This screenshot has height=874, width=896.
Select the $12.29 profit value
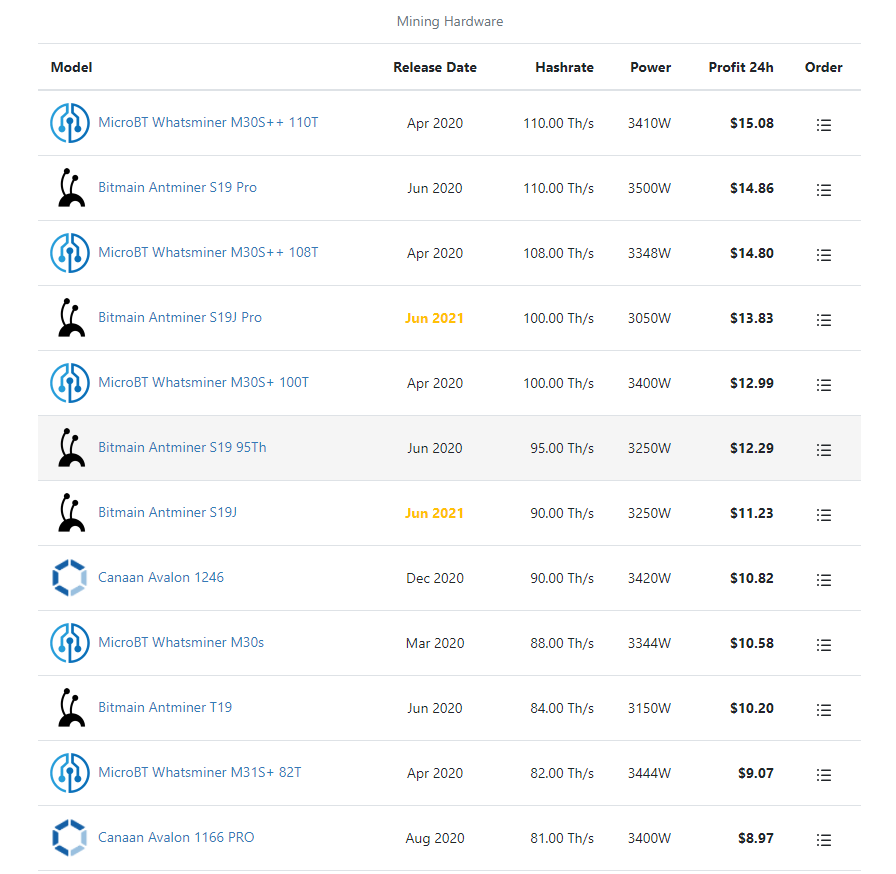coord(752,448)
